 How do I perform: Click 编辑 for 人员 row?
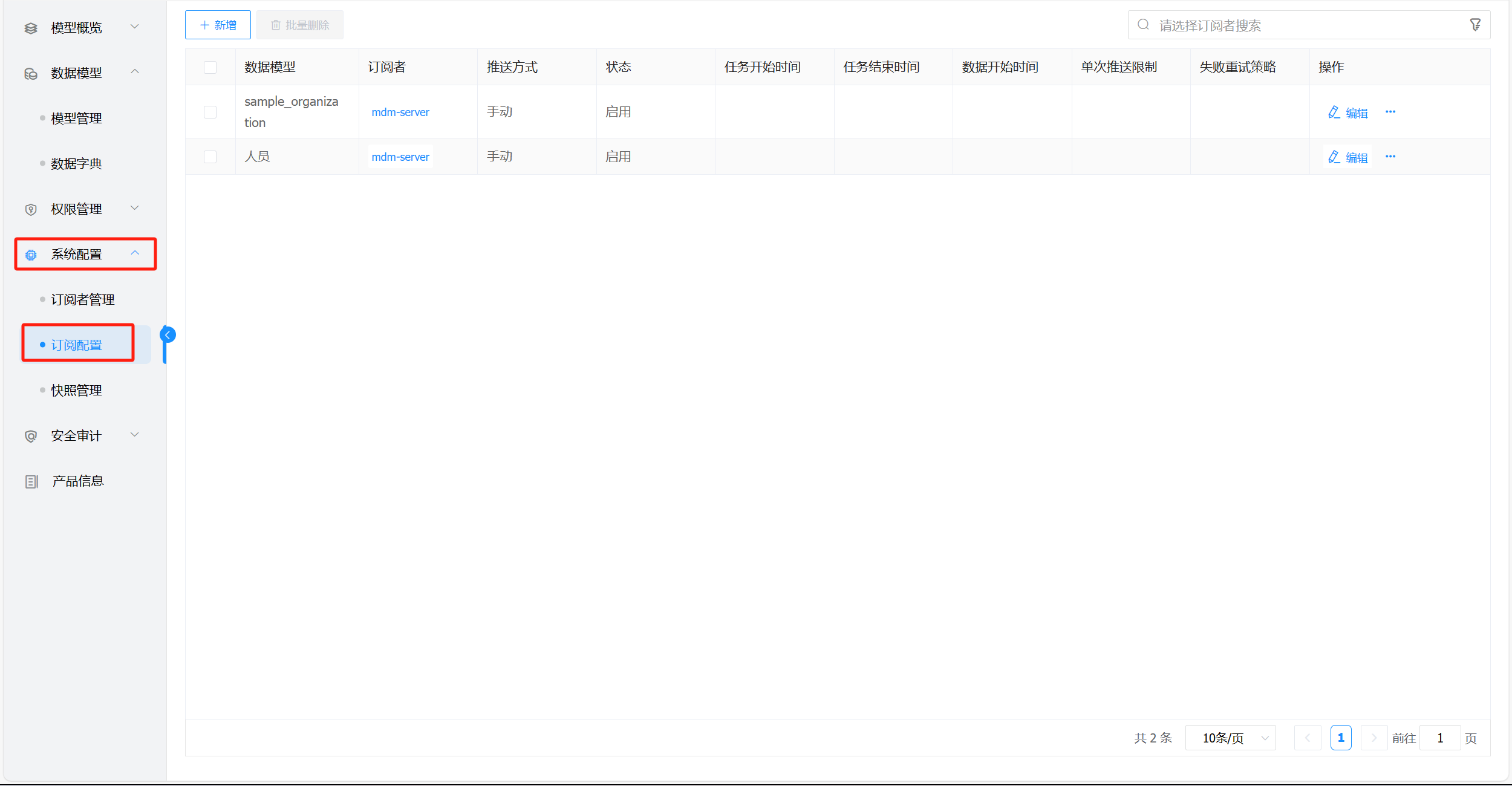(1357, 158)
